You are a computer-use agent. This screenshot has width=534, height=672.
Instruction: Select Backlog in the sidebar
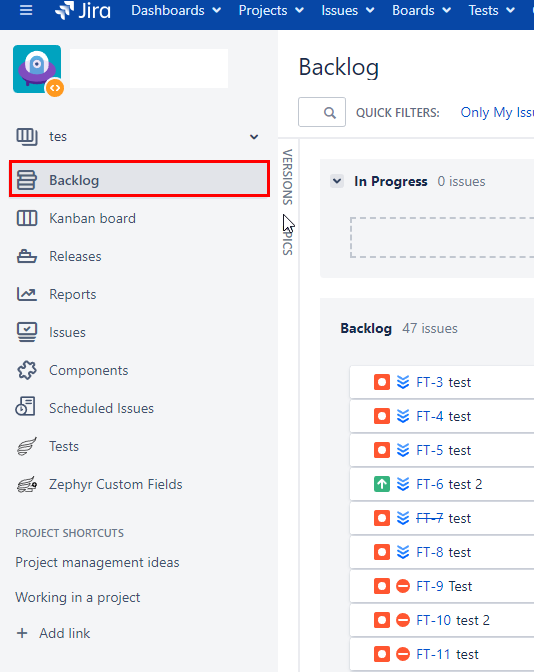(x=140, y=179)
